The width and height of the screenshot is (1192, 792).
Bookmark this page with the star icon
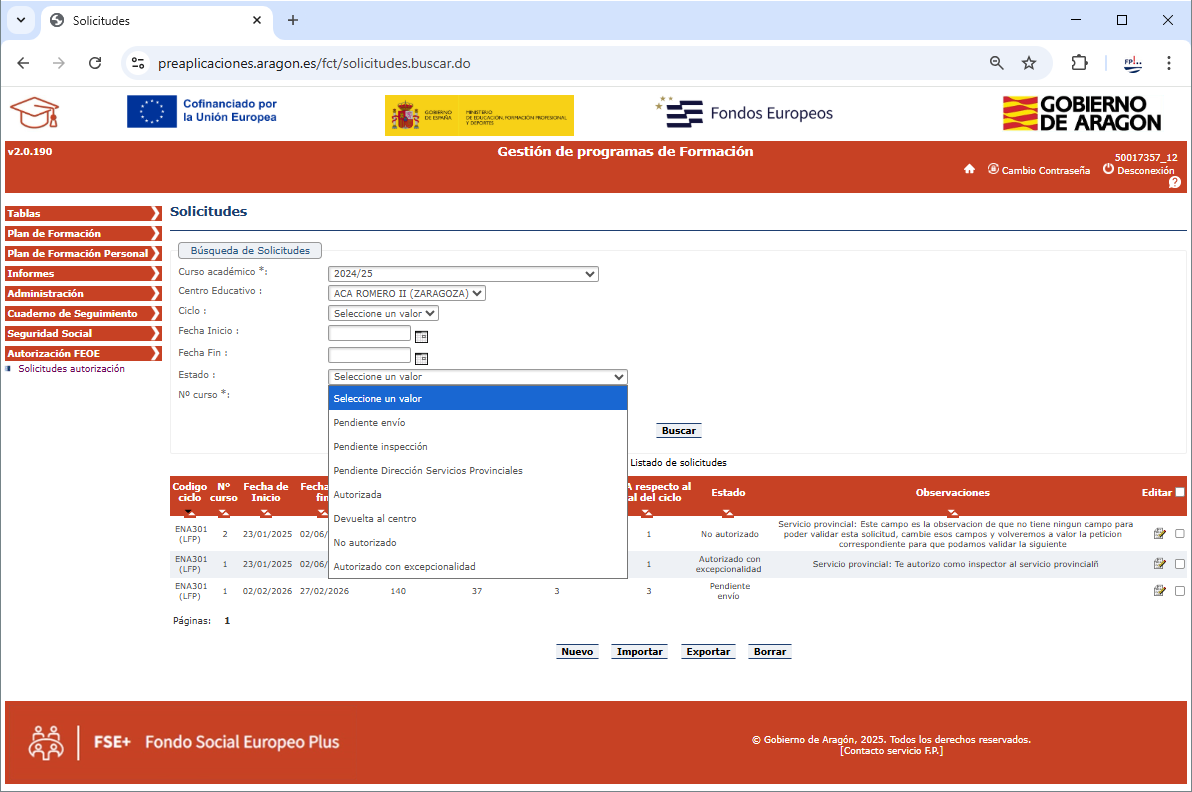point(1028,63)
